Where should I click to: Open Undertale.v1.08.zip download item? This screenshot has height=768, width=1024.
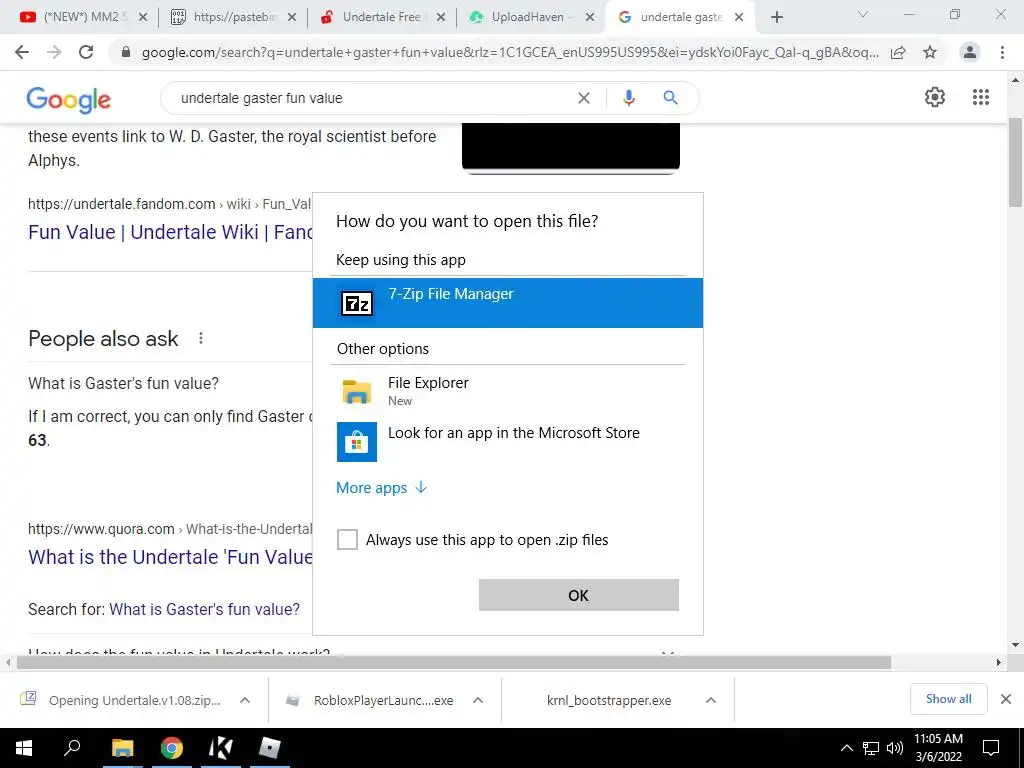click(x=123, y=700)
